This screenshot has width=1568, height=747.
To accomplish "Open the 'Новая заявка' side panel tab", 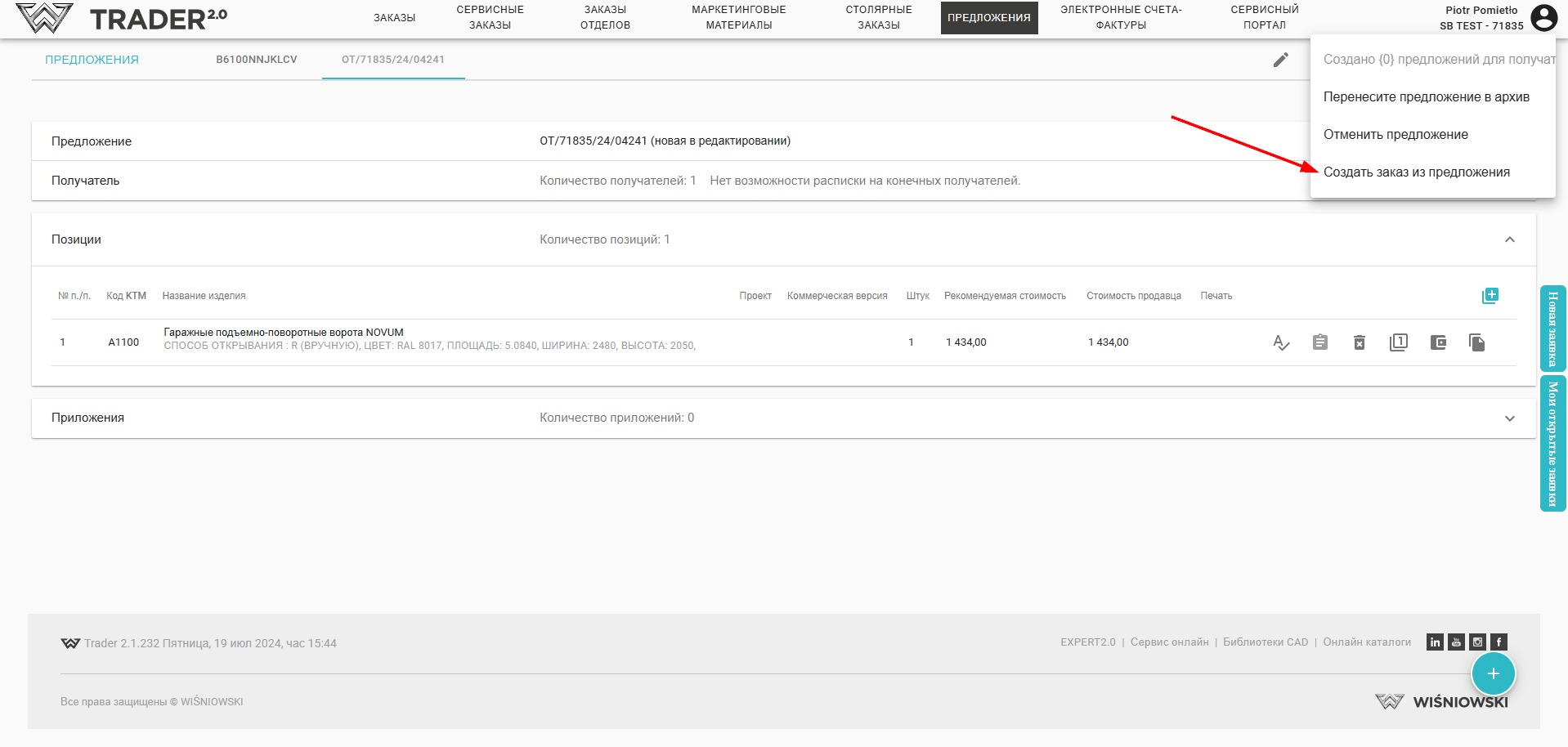I will (1552, 329).
